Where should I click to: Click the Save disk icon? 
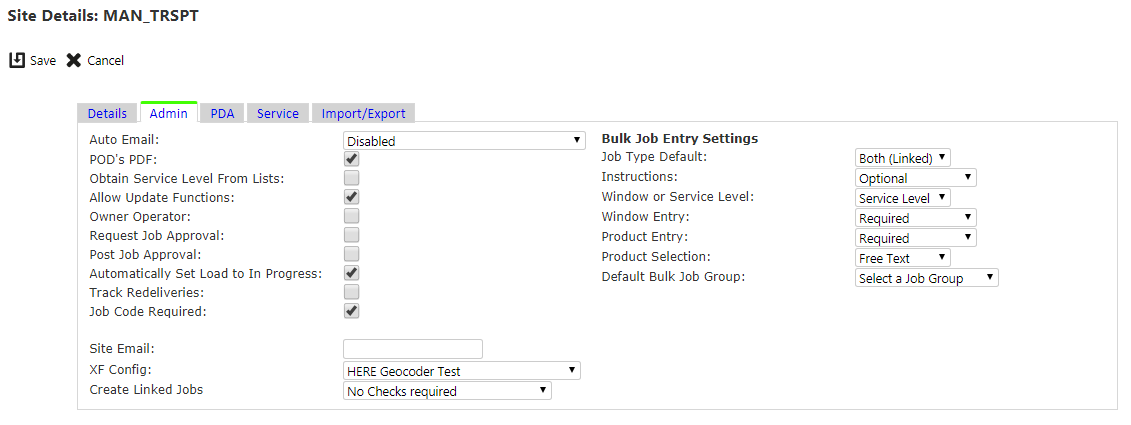pos(17,61)
